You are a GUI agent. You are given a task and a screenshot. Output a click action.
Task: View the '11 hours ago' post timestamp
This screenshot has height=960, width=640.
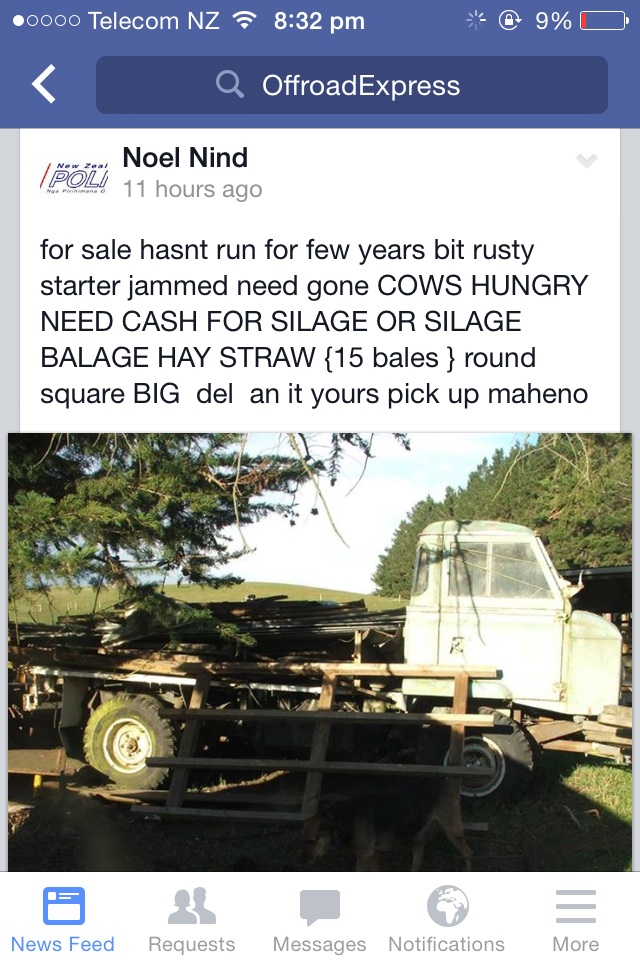click(192, 190)
